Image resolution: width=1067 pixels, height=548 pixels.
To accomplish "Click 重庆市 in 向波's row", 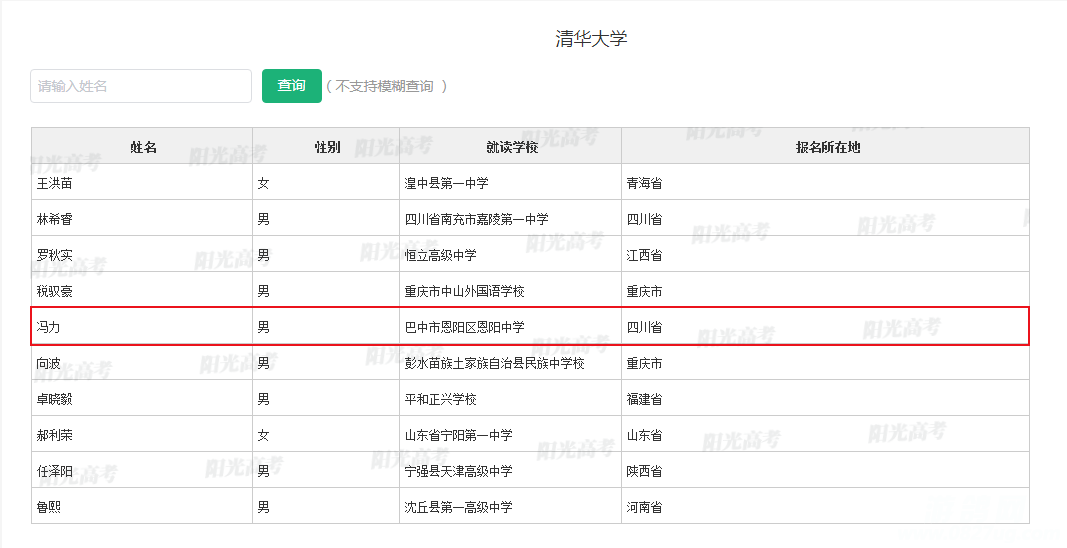I will point(644,364).
